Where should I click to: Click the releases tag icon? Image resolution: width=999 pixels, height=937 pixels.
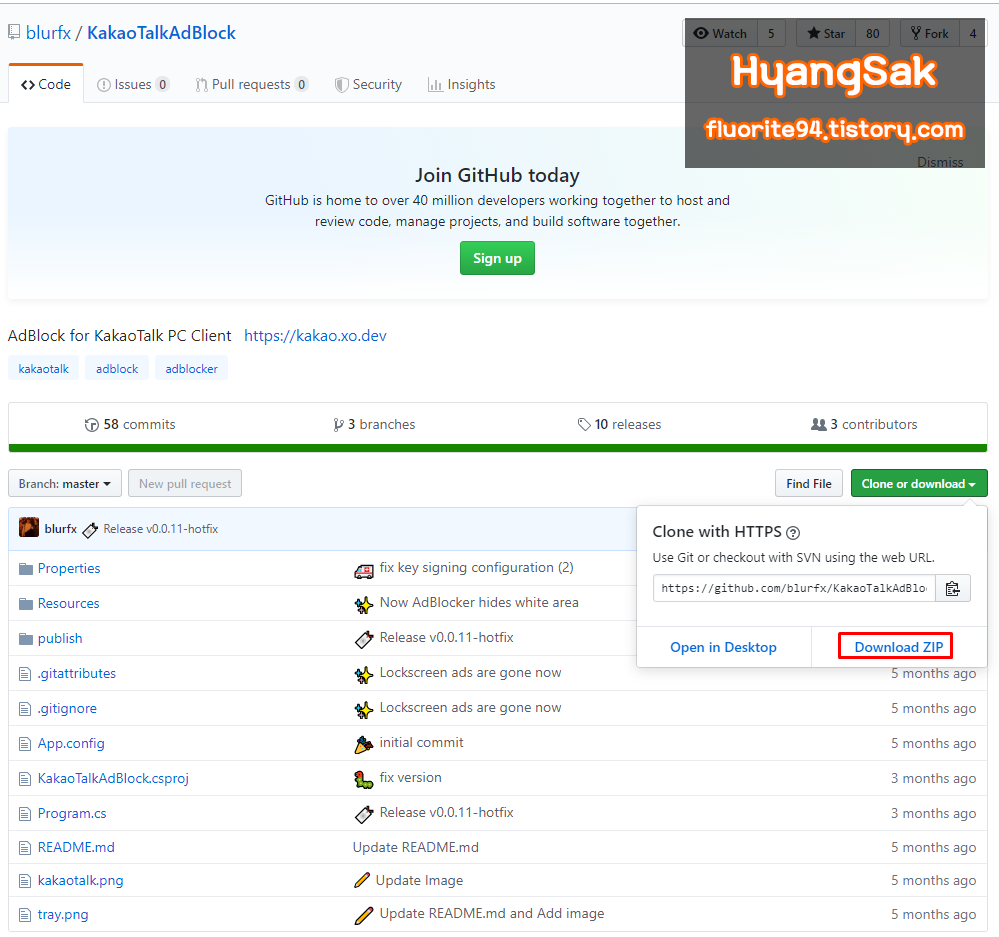[x=584, y=424]
